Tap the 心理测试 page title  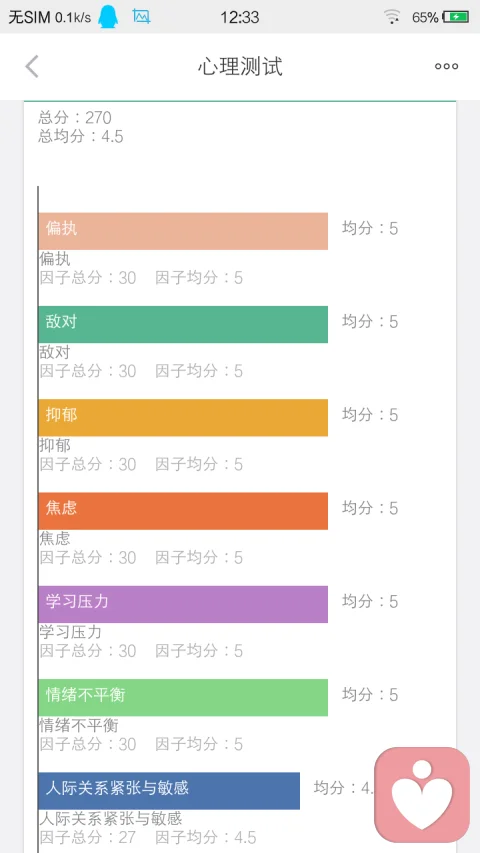click(x=240, y=66)
